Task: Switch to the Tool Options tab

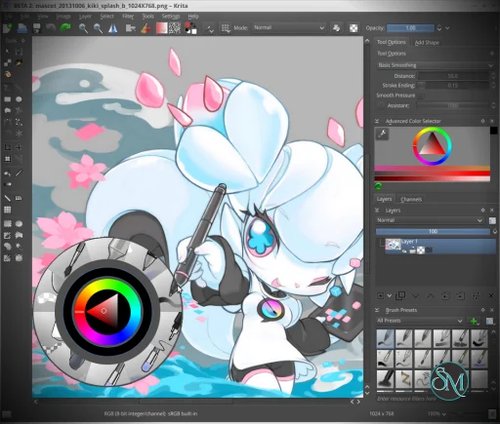Action: tap(391, 42)
